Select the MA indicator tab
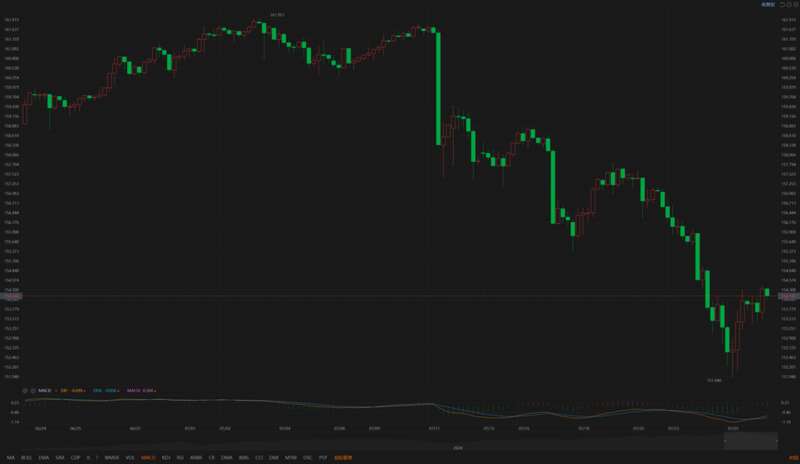The width and height of the screenshot is (800, 464). (x=11, y=458)
